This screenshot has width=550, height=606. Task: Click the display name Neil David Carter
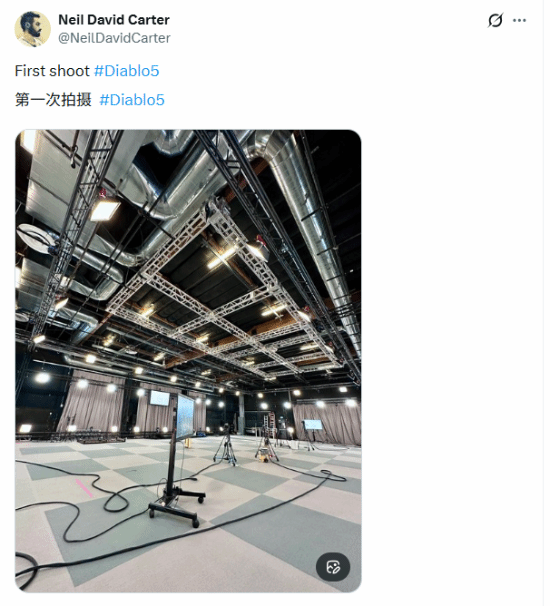[x=115, y=20]
